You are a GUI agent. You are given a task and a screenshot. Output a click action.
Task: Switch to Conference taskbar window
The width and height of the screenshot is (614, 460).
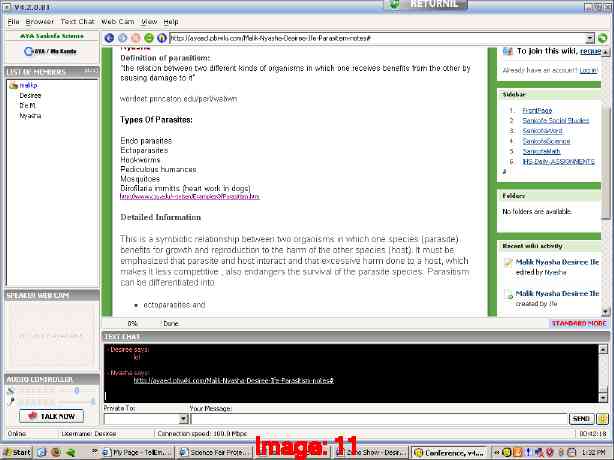click(x=450, y=453)
